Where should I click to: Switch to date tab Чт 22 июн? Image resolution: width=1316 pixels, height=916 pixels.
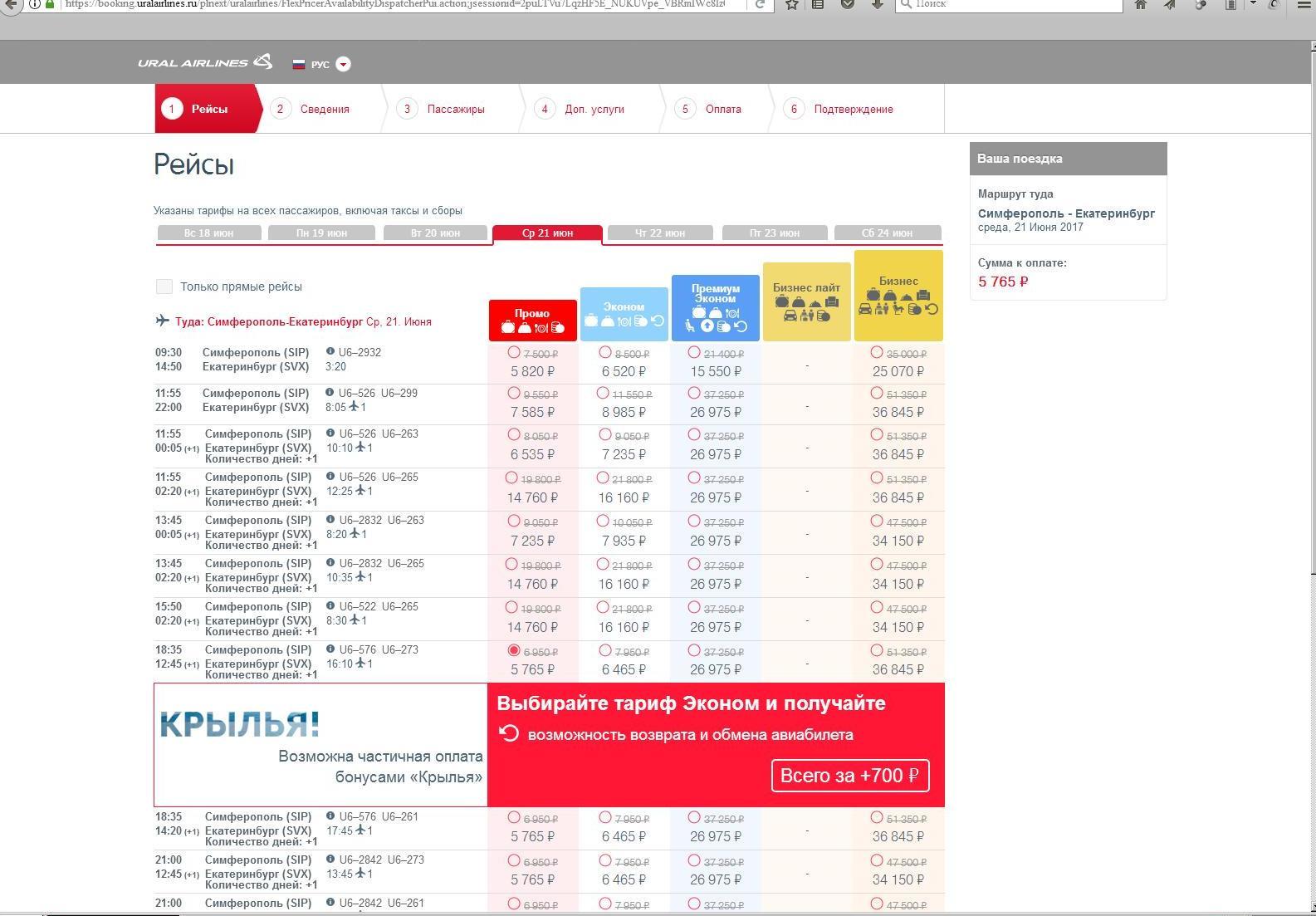[660, 233]
